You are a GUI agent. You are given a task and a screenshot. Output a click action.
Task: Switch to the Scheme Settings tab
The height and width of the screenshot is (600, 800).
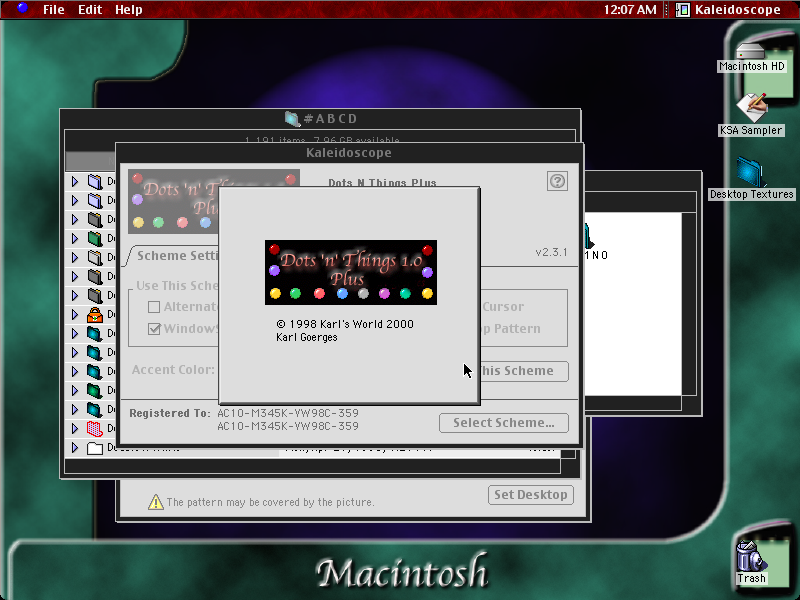pyautogui.click(x=178, y=256)
